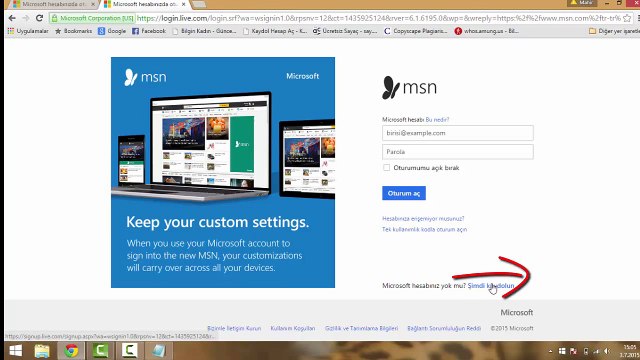Click the Parola password field
This screenshot has width=640, height=360.
[x=458, y=152]
